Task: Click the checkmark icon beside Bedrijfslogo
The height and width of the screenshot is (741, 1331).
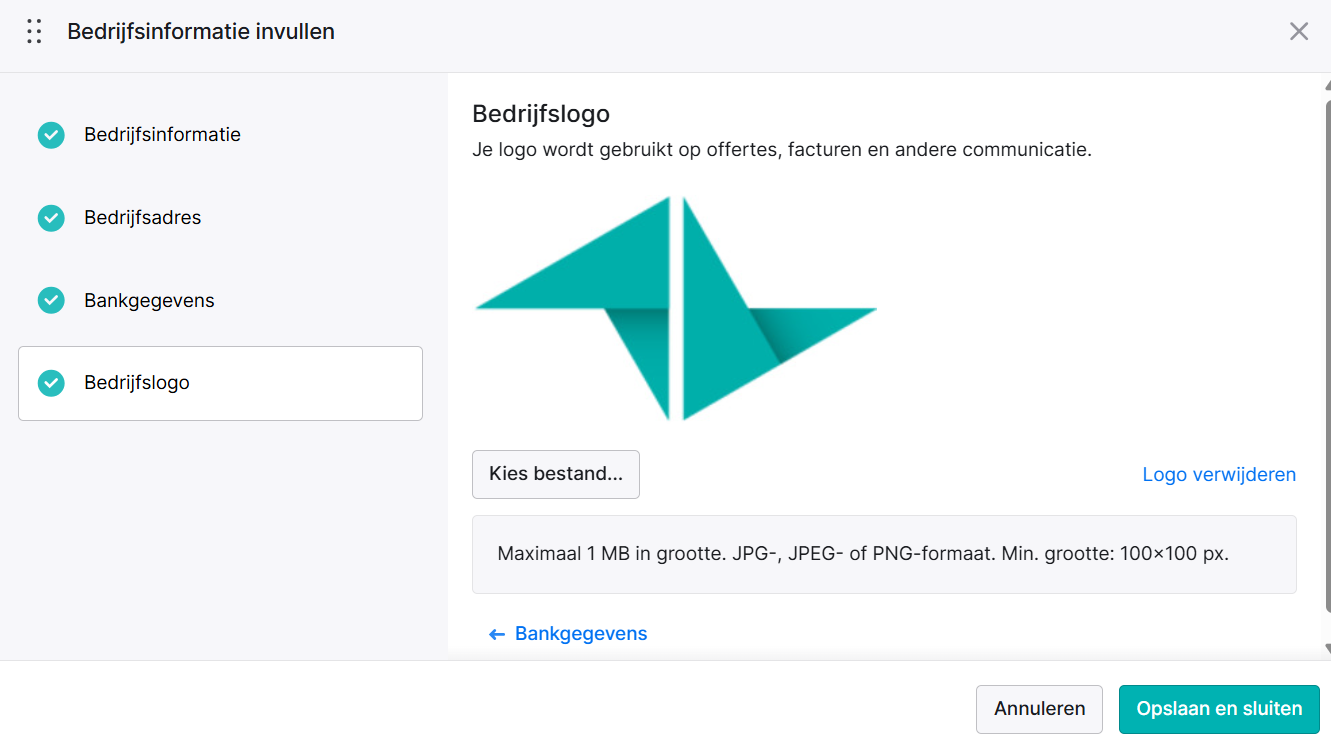Action: 51,383
